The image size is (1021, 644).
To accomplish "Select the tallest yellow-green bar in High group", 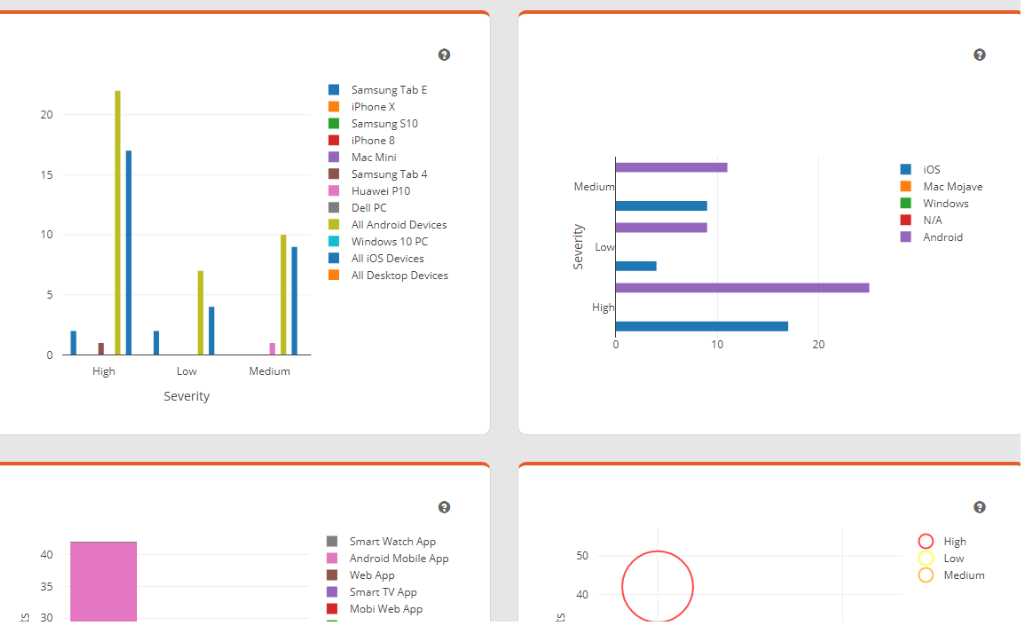I will click(x=117, y=222).
